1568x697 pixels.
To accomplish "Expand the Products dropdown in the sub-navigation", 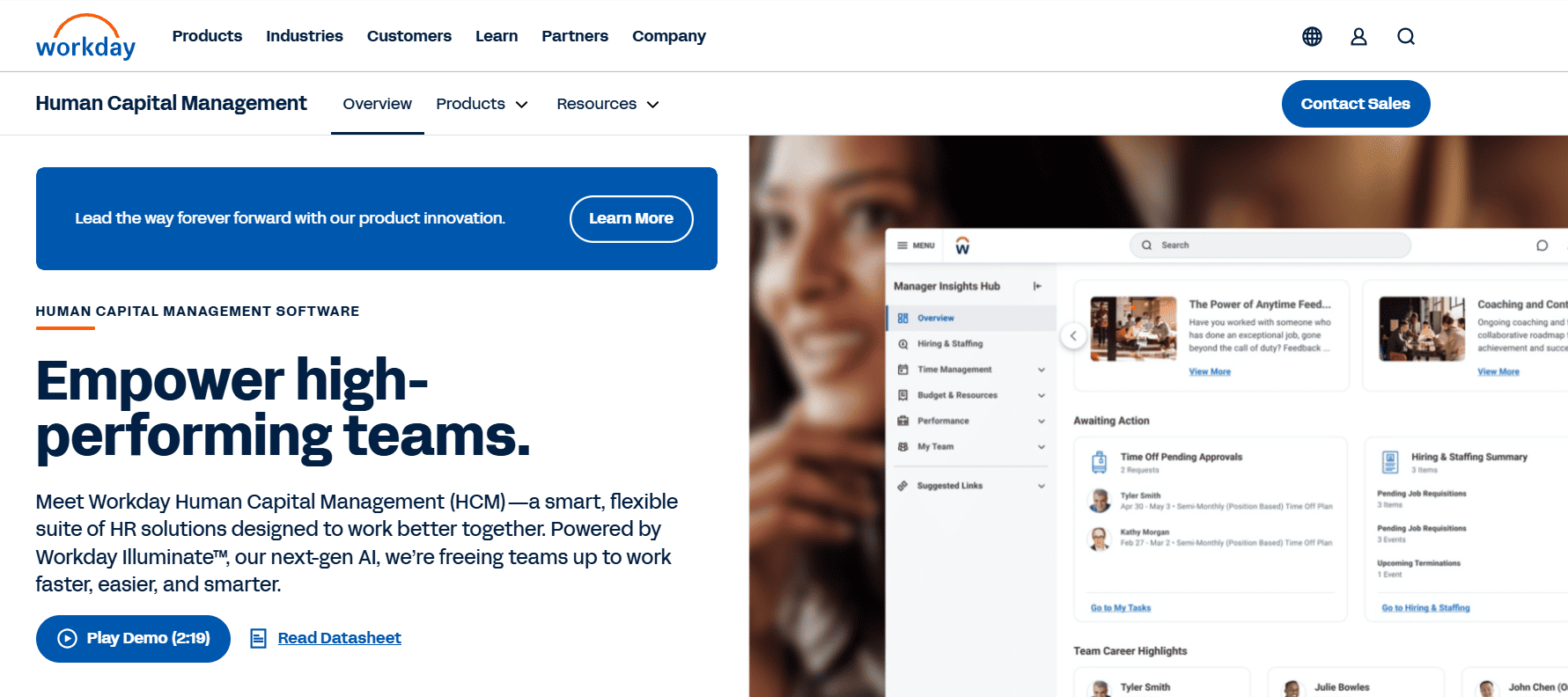I will [x=482, y=104].
